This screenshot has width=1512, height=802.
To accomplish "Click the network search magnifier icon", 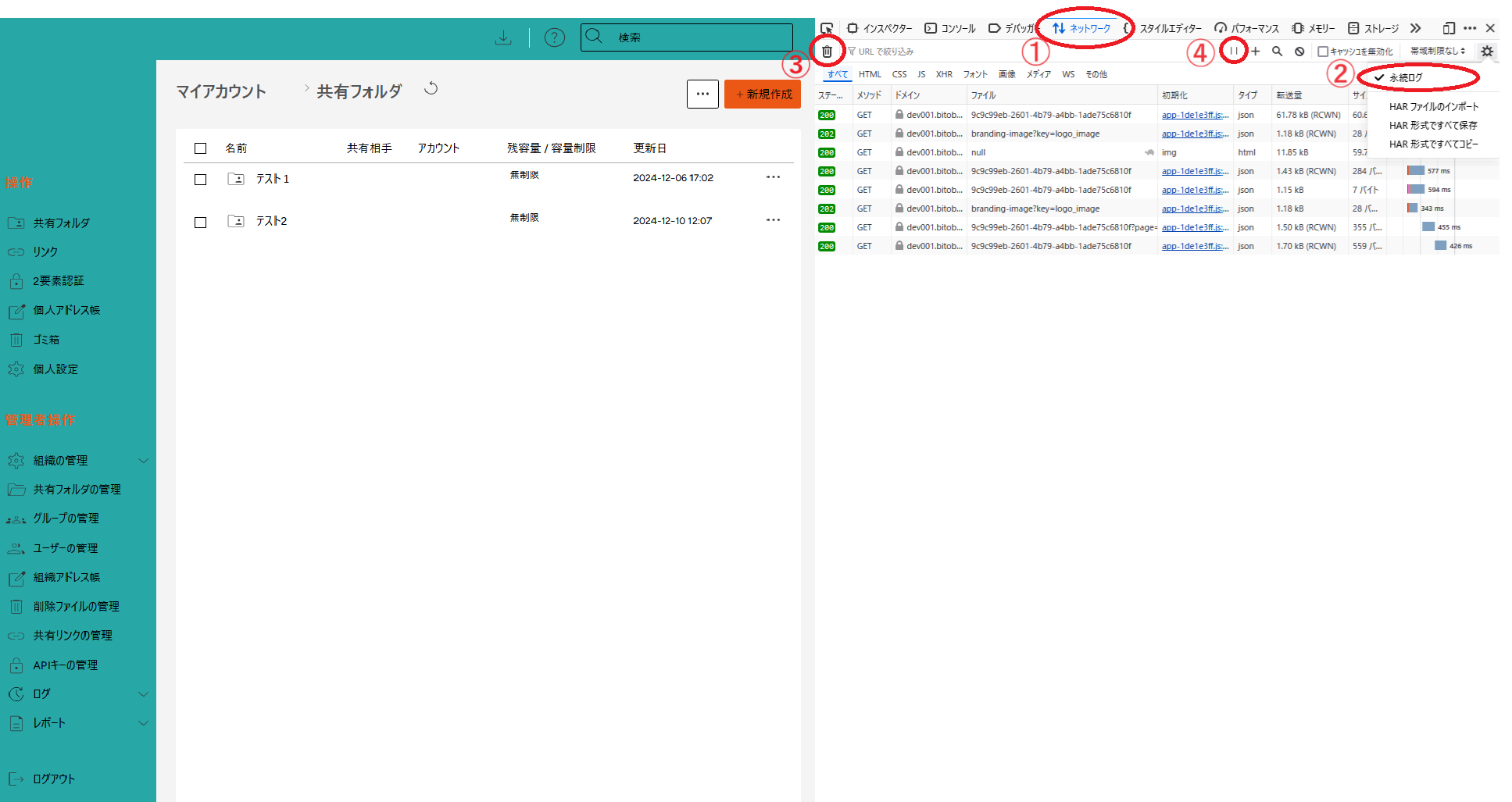I will click(x=1277, y=52).
